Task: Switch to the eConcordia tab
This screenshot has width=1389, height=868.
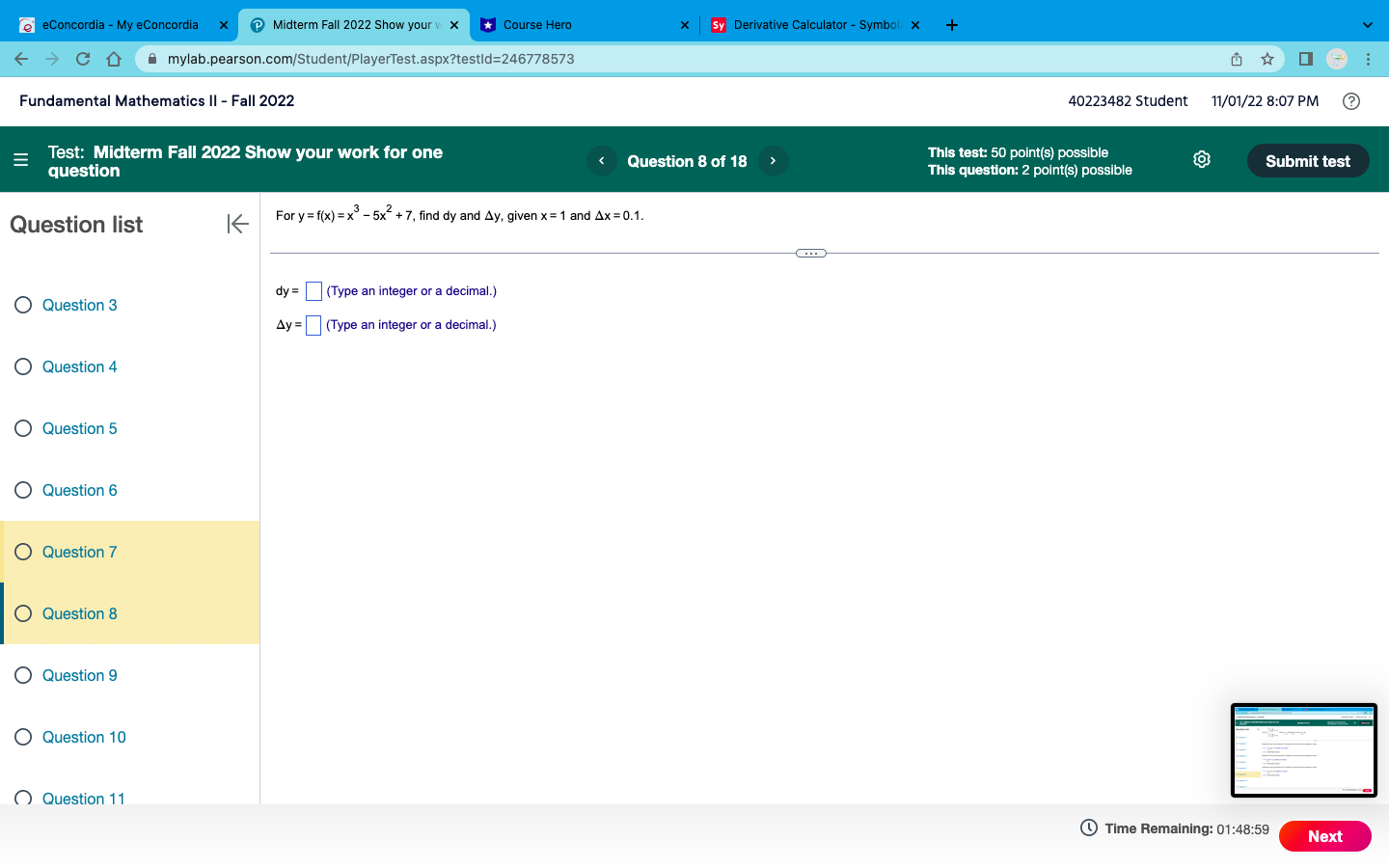Action: pos(120,25)
